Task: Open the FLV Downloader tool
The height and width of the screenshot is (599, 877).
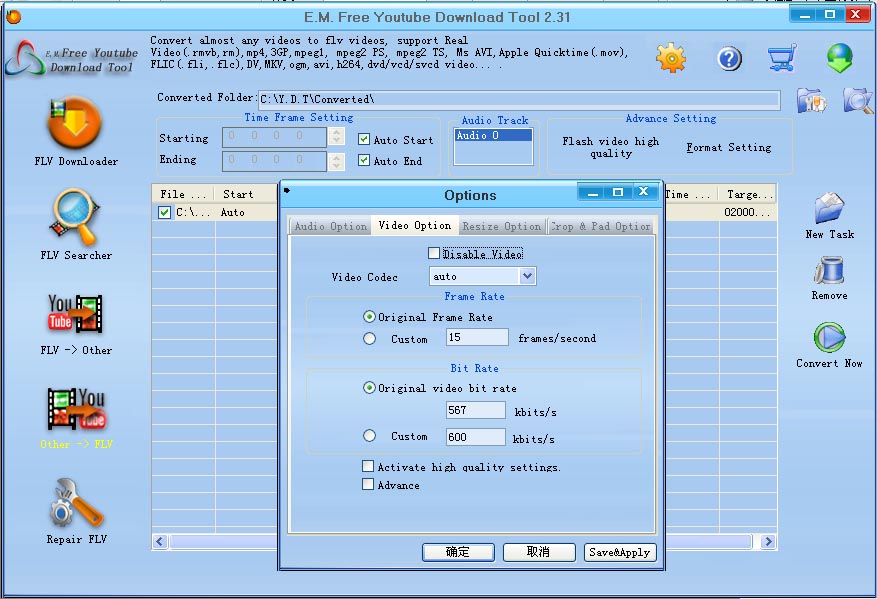Action: pyautogui.click(x=75, y=123)
